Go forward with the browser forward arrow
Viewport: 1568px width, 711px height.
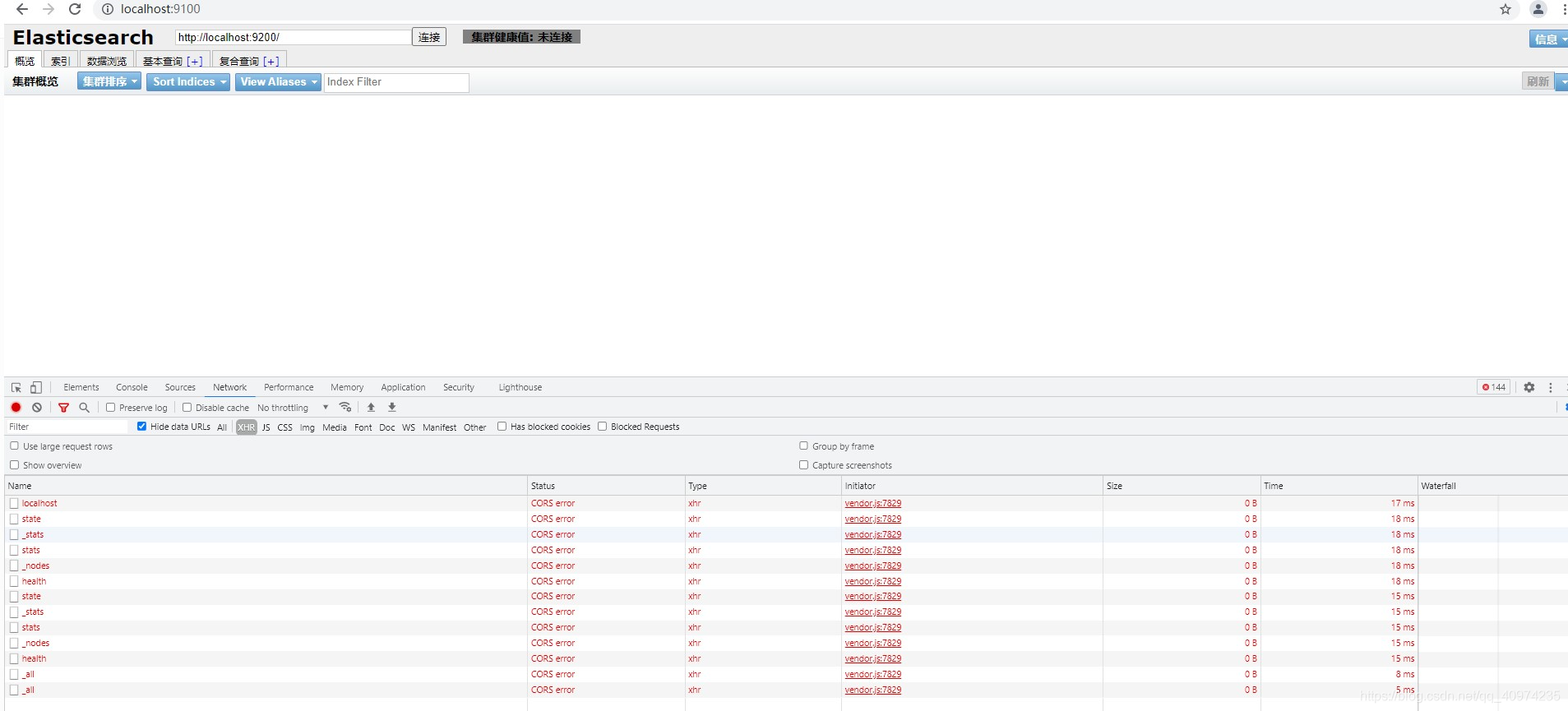49,9
